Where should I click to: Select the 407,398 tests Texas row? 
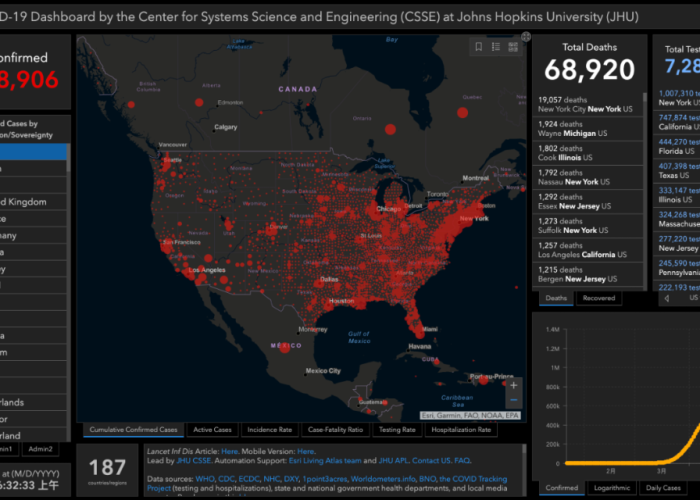677,171
